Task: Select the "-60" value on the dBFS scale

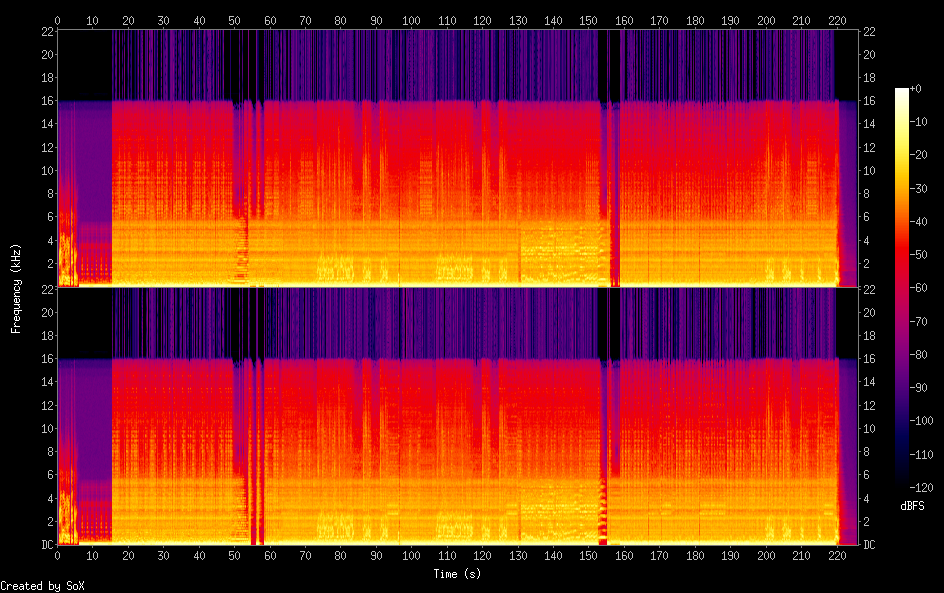Action: coord(918,288)
